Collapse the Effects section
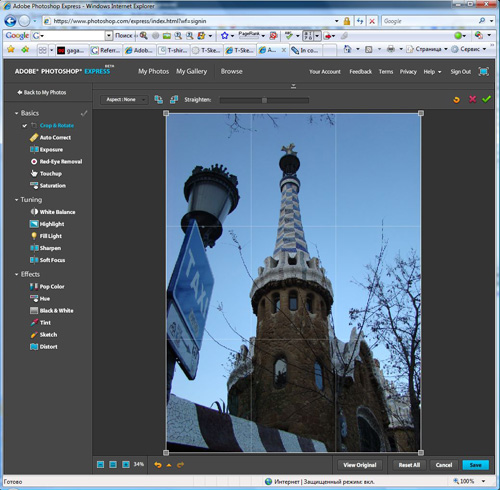 click(16, 274)
